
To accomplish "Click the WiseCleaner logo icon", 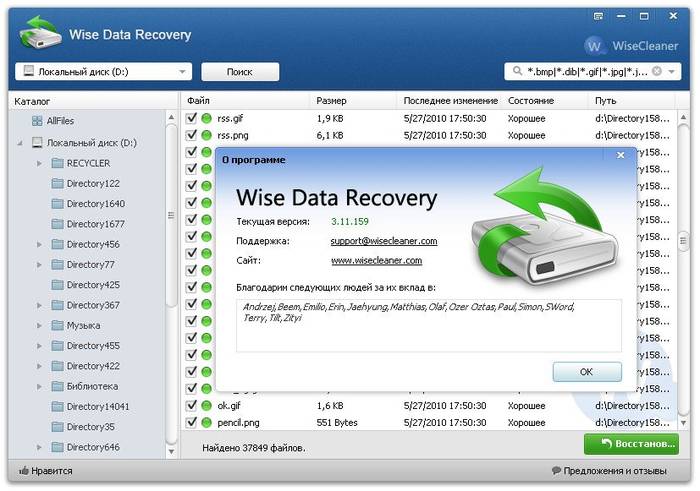I will tap(595, 45).
